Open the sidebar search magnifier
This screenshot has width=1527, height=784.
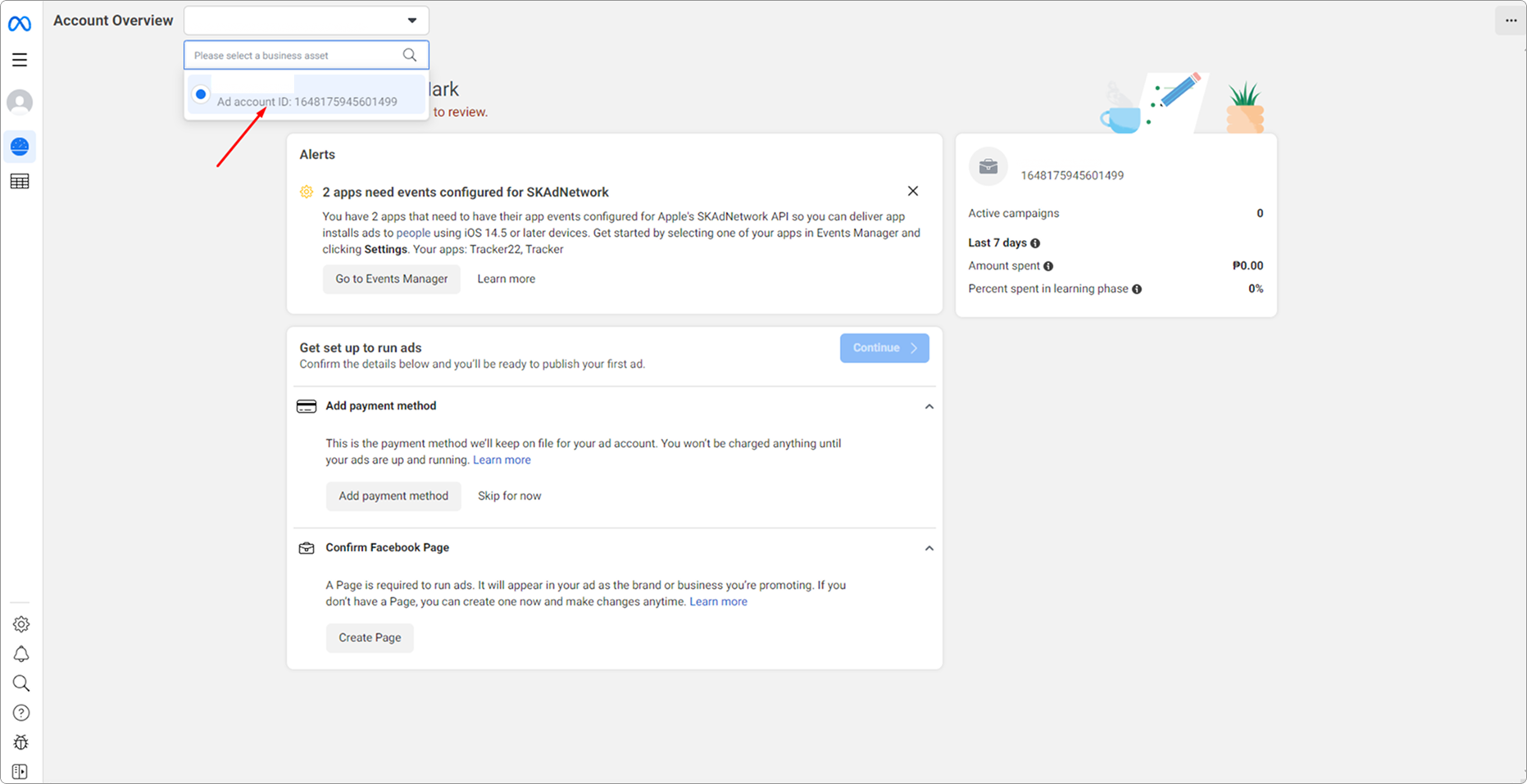(21, 683)
